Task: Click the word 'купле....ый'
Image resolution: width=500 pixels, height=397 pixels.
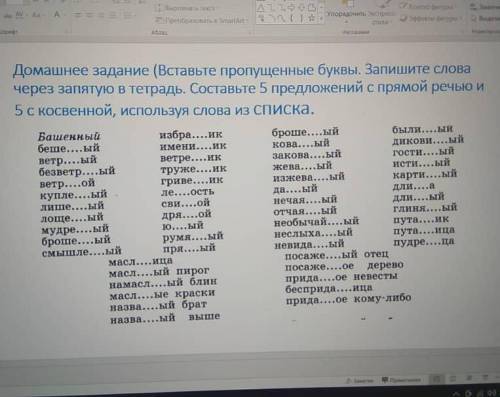Action: point(73,194)
